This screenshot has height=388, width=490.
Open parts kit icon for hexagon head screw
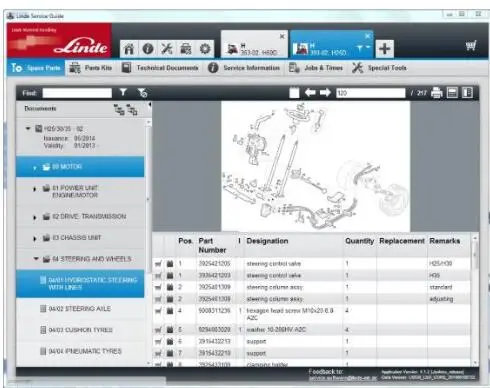[170, 311]
